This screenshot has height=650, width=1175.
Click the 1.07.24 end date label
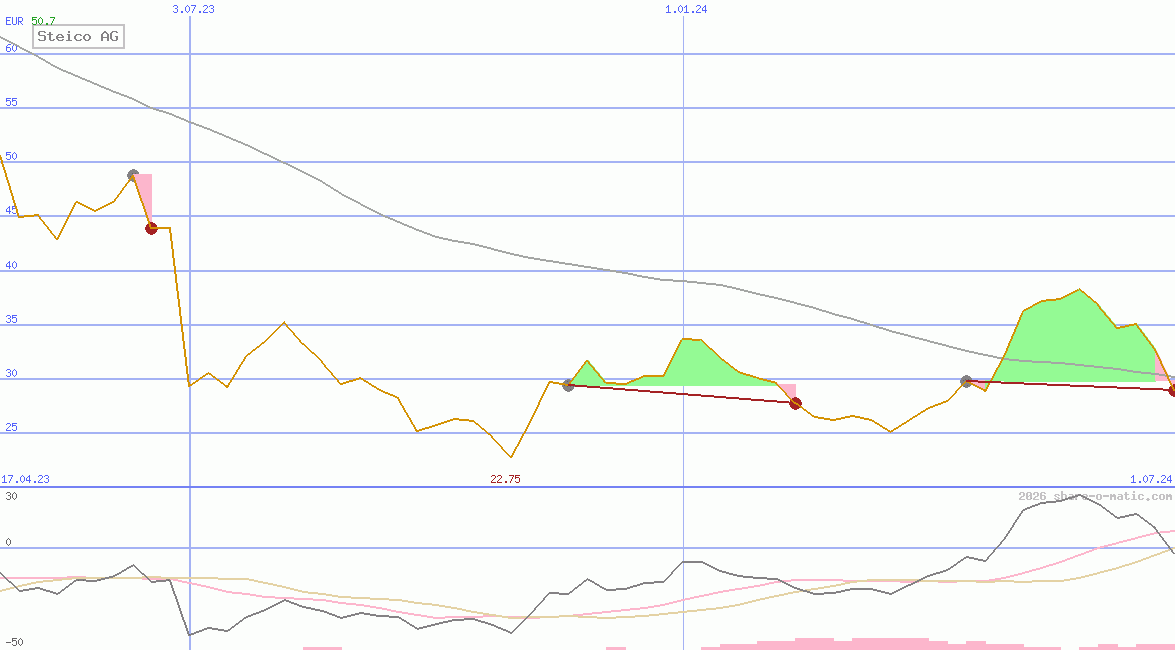click(1150, 479)
